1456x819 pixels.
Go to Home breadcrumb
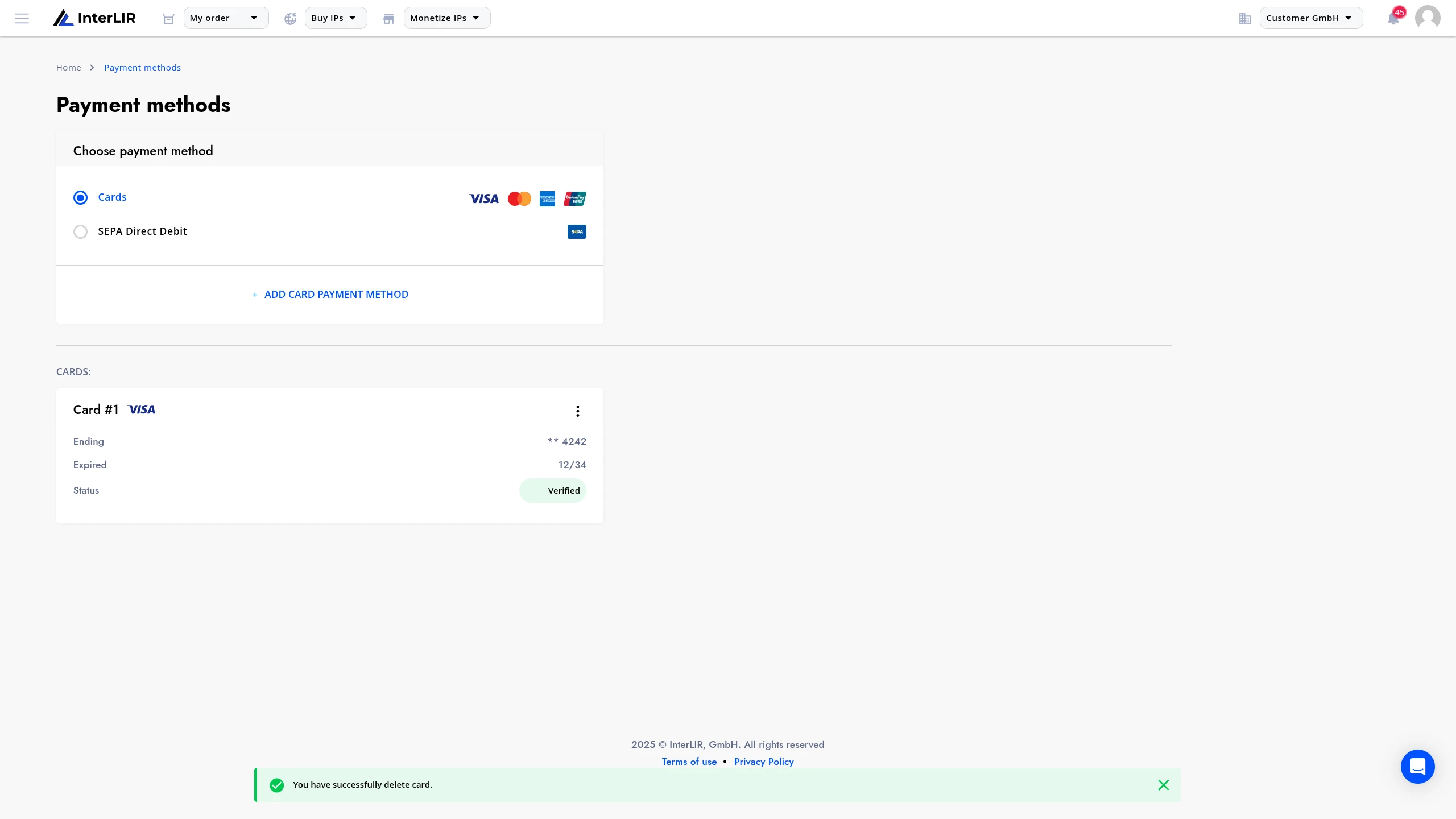69,68
